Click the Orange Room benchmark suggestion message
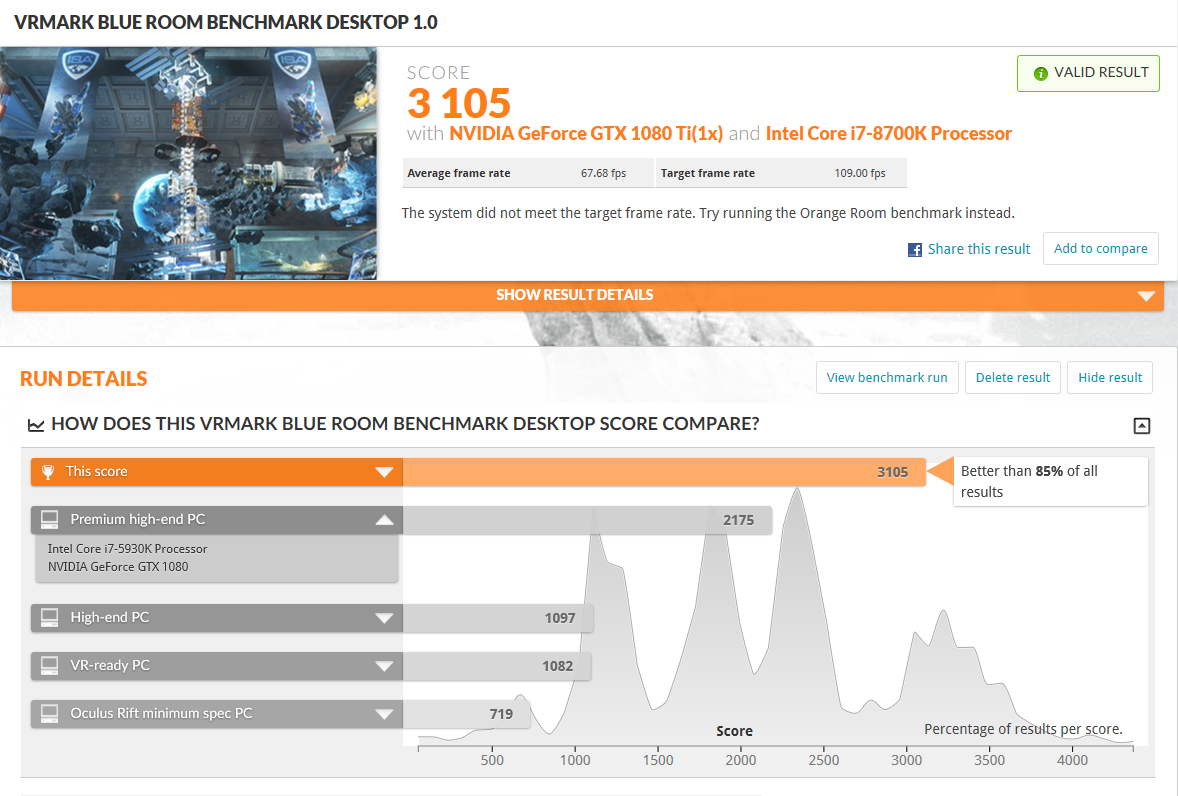 708,213
